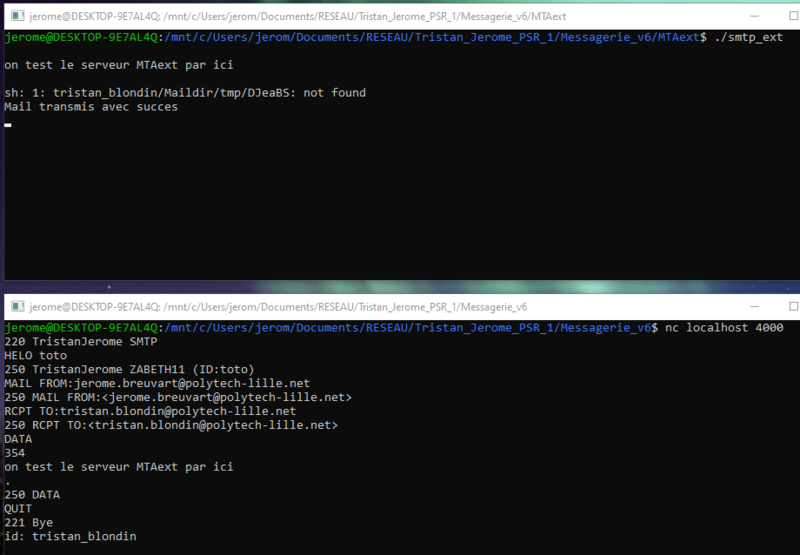The image size is (800, 555).
Task: Click the '354' response line
Action: pos(15,453)
